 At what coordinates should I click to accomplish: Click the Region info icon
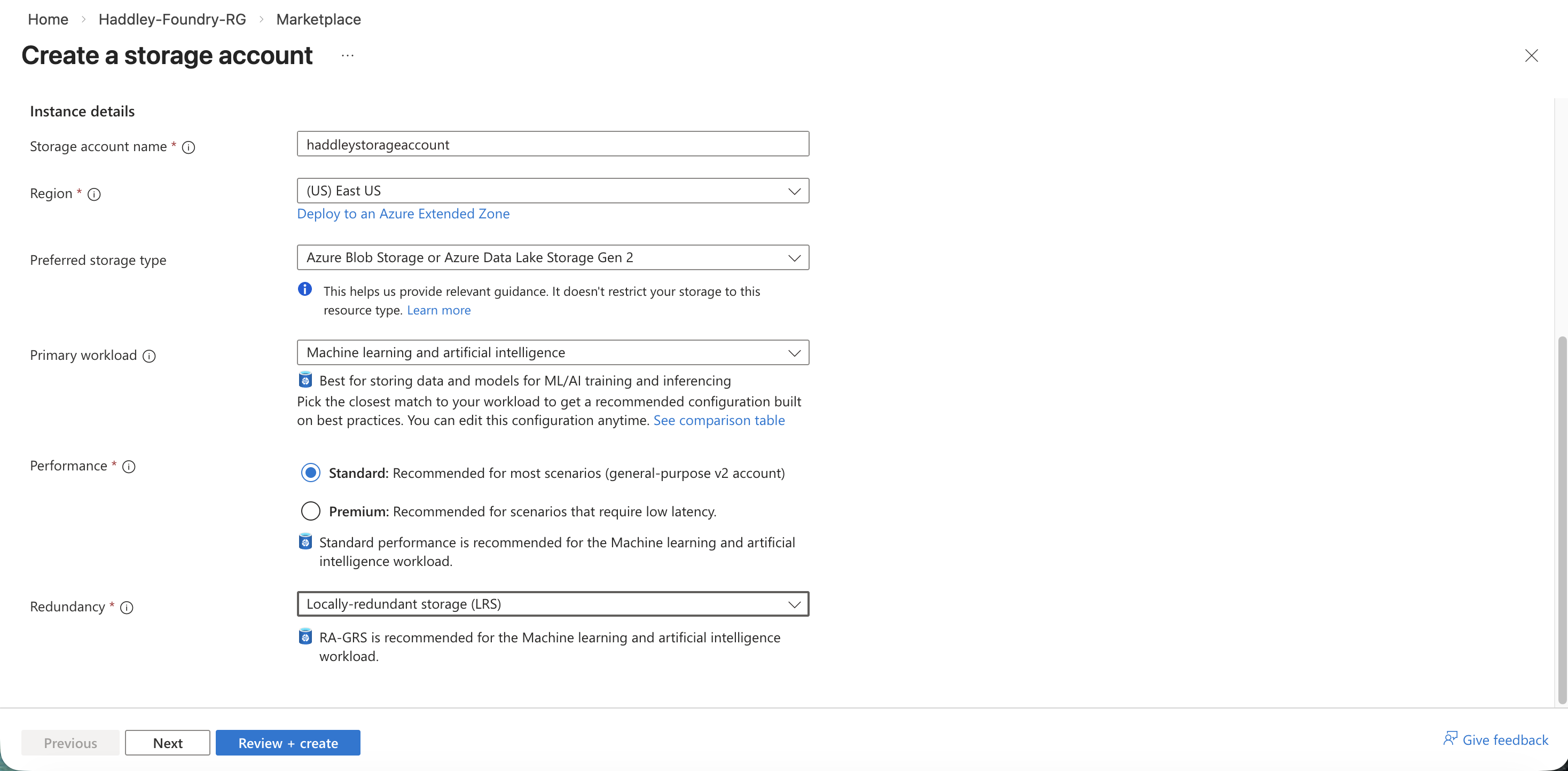pos(95,195)
